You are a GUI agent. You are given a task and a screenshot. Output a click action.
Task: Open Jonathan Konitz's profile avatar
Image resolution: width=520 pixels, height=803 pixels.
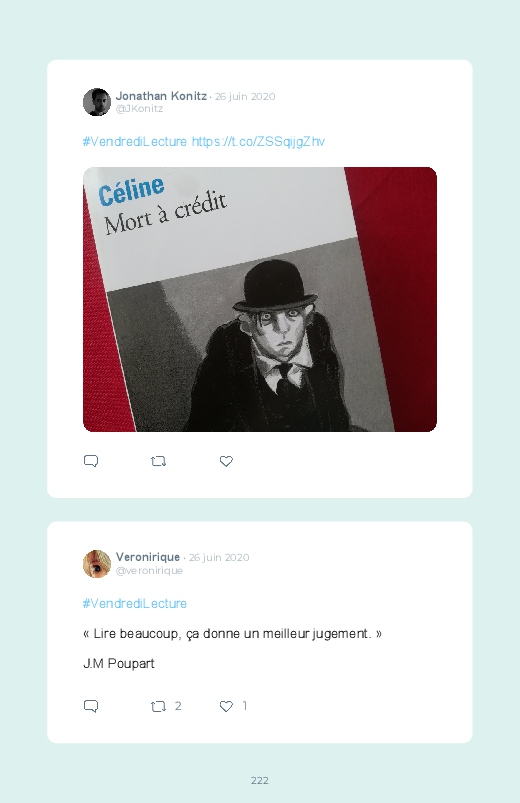(x=97, y=102)
